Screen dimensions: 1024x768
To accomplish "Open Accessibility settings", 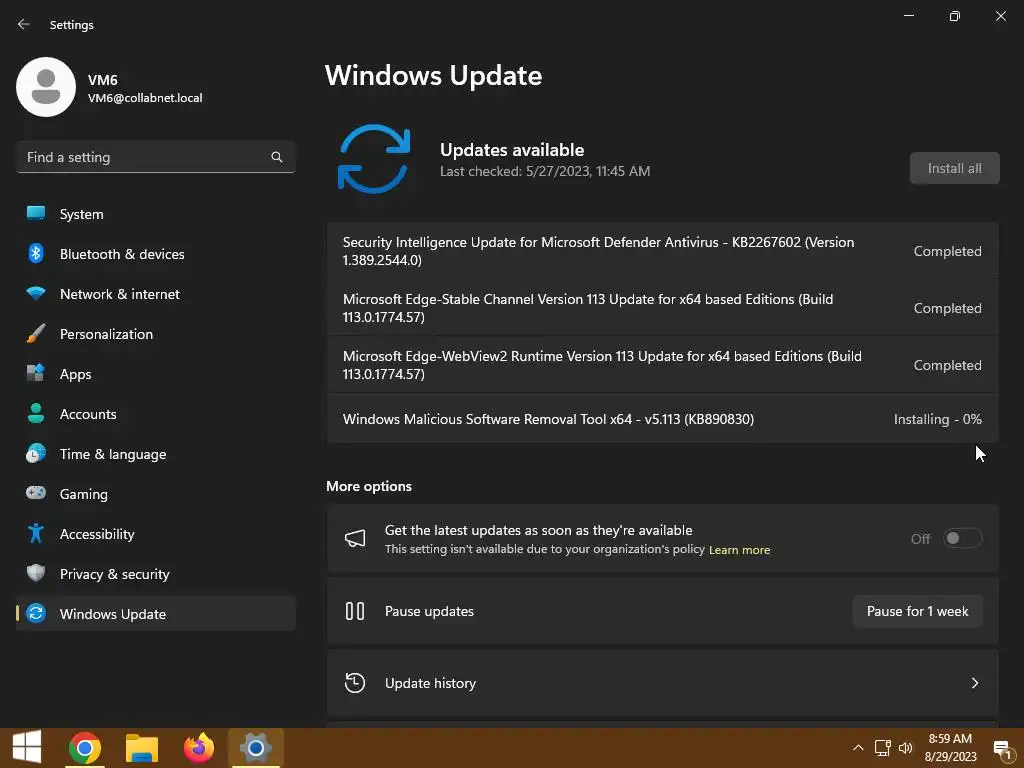I will pyautogui.click(x=155, y=534).
